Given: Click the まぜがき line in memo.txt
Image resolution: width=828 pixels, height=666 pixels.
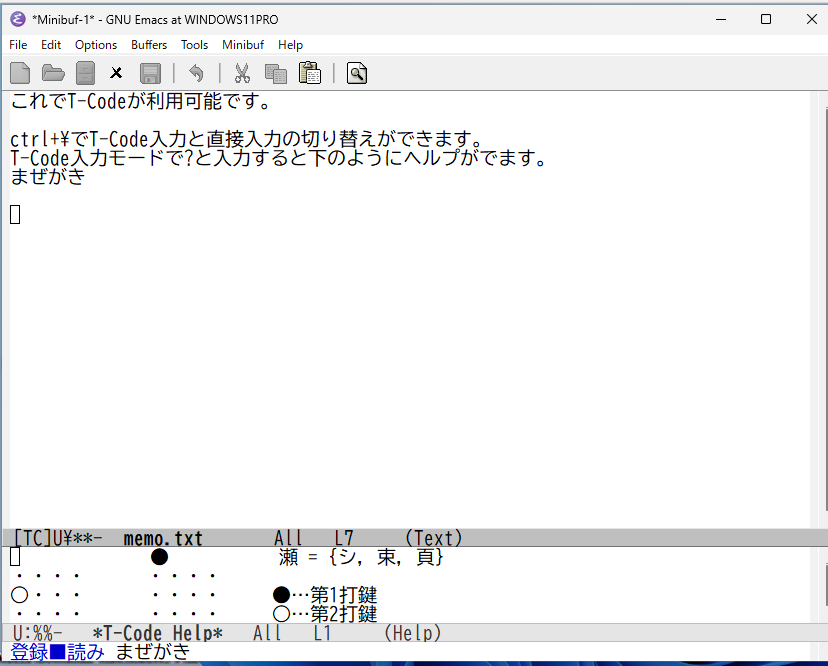Looking at the screenshot, I should pos(48,176).
